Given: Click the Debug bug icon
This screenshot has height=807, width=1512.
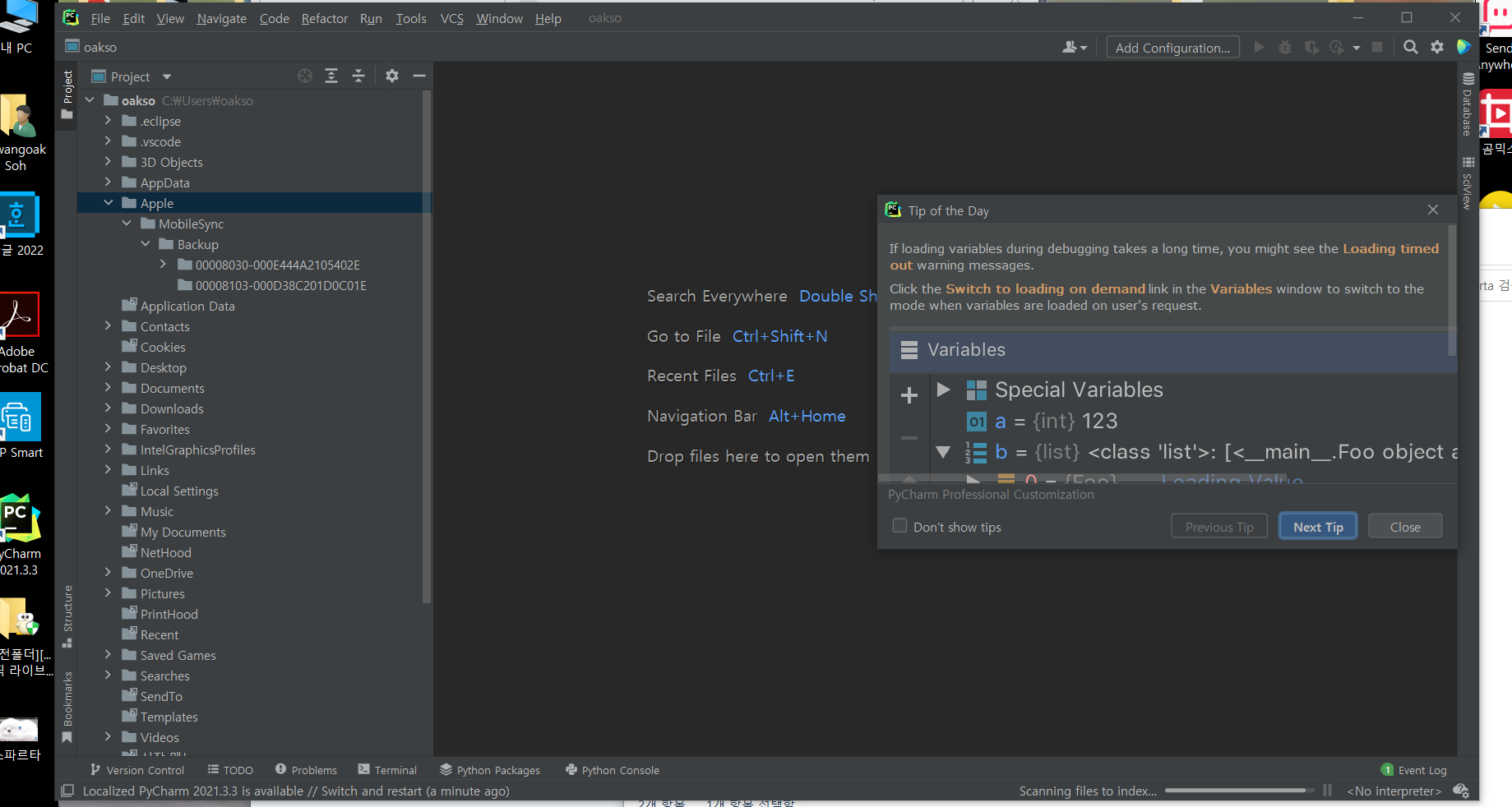Looking at the screenshot, I should tap(1285, 48).
